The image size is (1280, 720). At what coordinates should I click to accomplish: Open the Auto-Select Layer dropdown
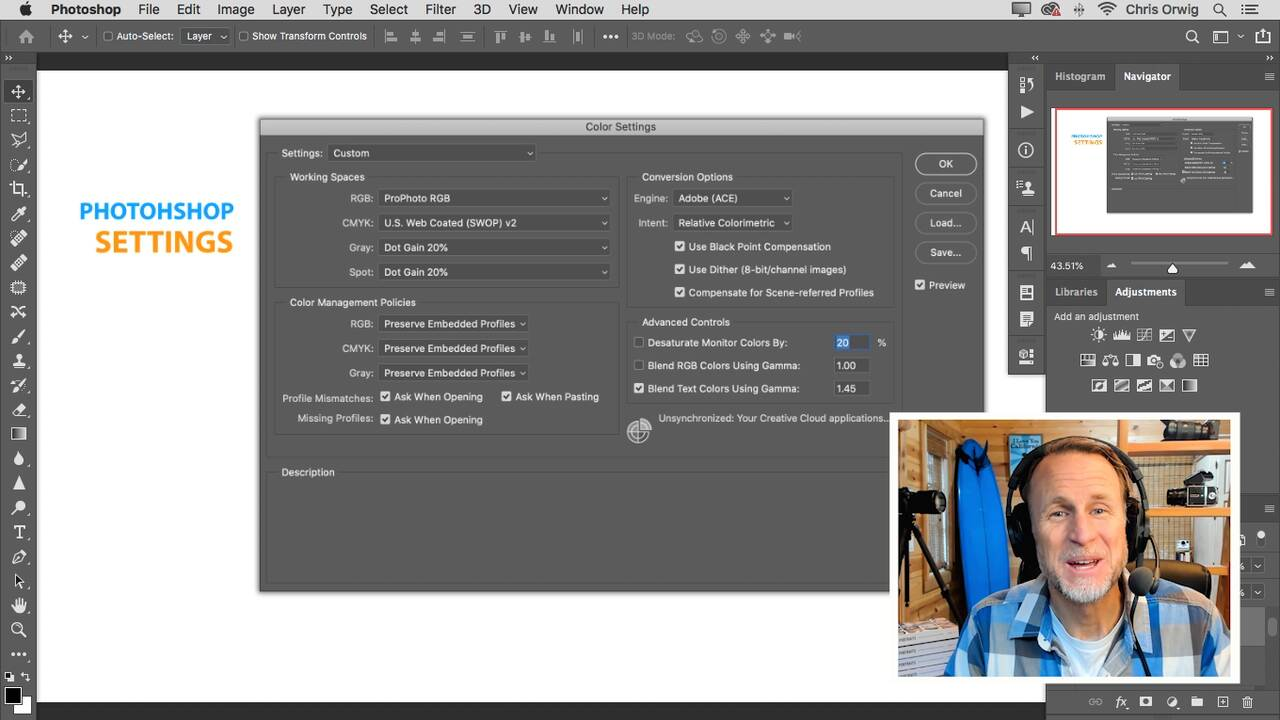[205, 36]
